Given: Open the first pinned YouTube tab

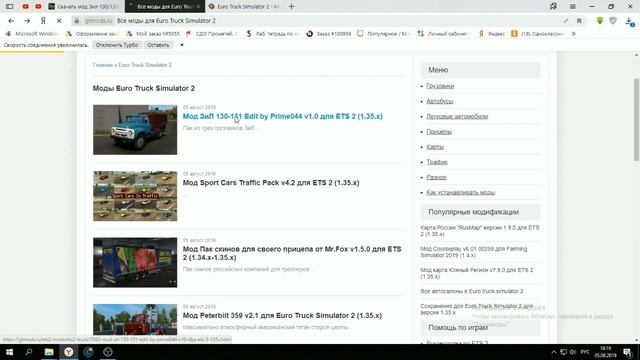Looking at the screenshot, I should [25, 7].
